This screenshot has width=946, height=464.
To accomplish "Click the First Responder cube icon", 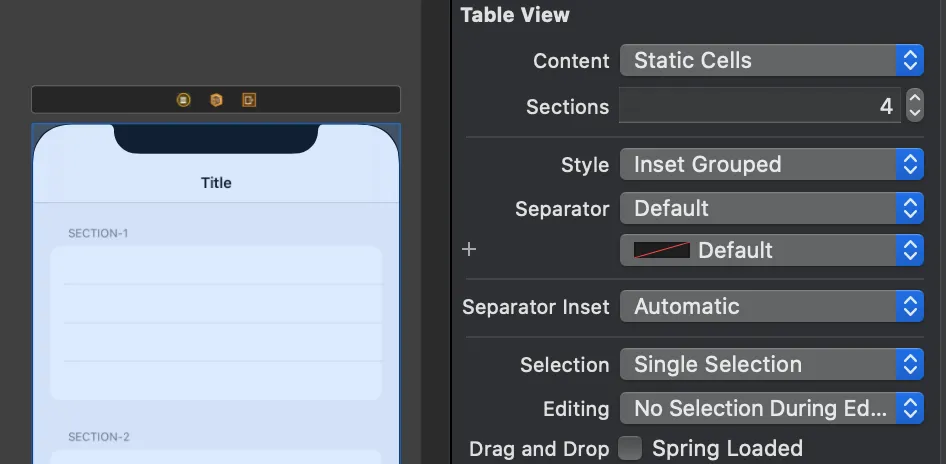I will [x=216, y=100].
